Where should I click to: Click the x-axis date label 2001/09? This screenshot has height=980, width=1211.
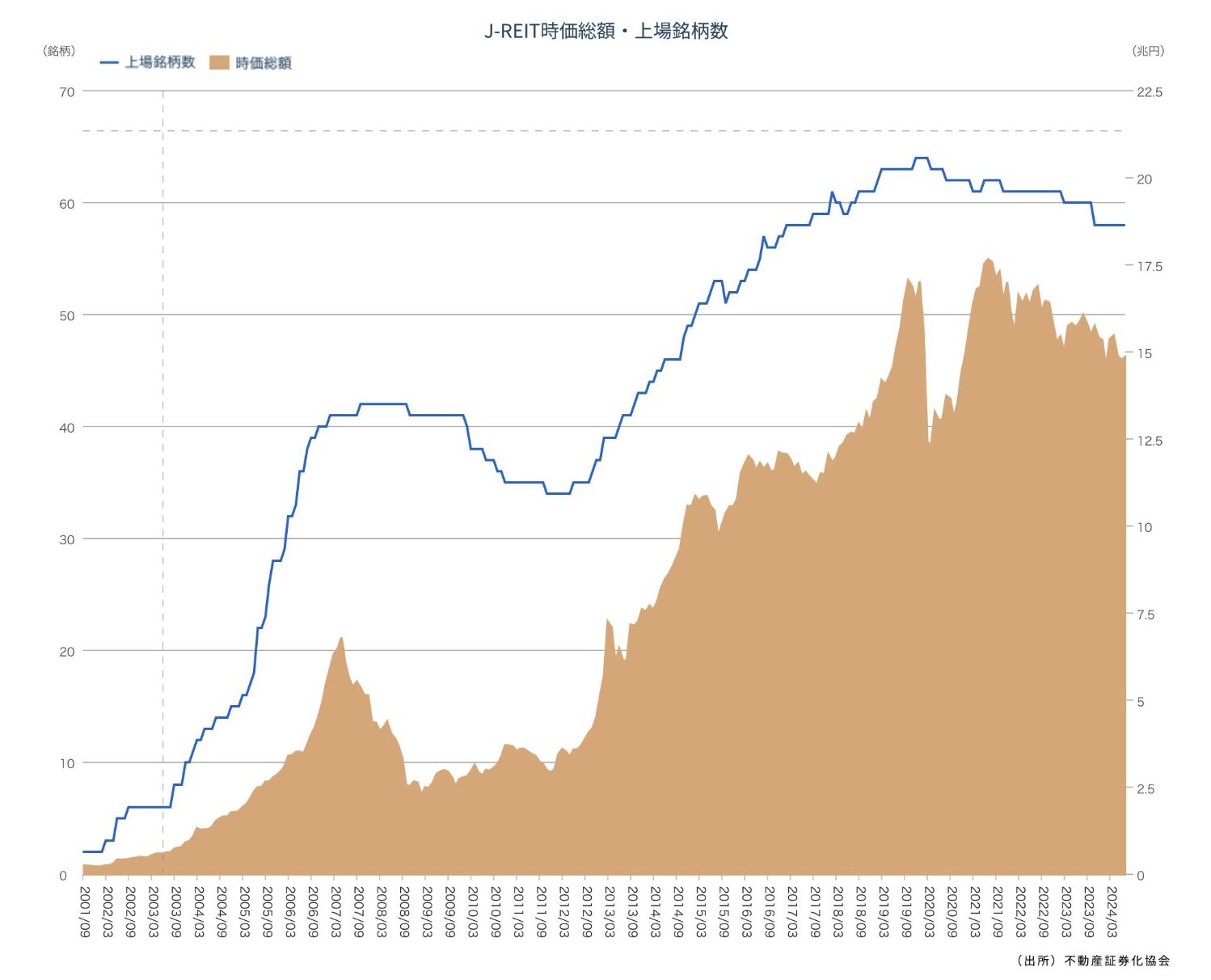(x=84, y=912)
